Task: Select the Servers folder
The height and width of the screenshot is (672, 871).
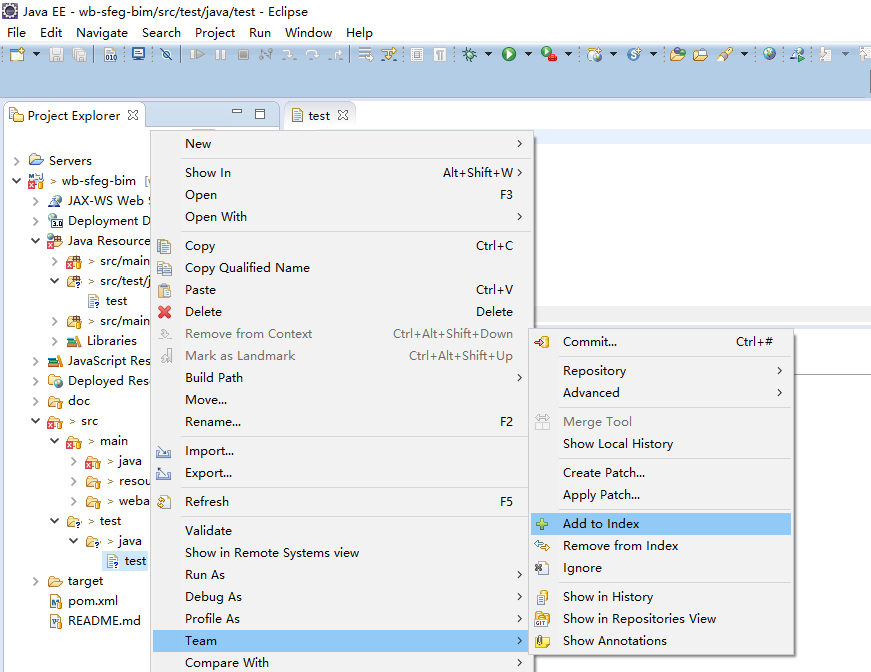Action: pyautogui.click(x=70, y=161)
